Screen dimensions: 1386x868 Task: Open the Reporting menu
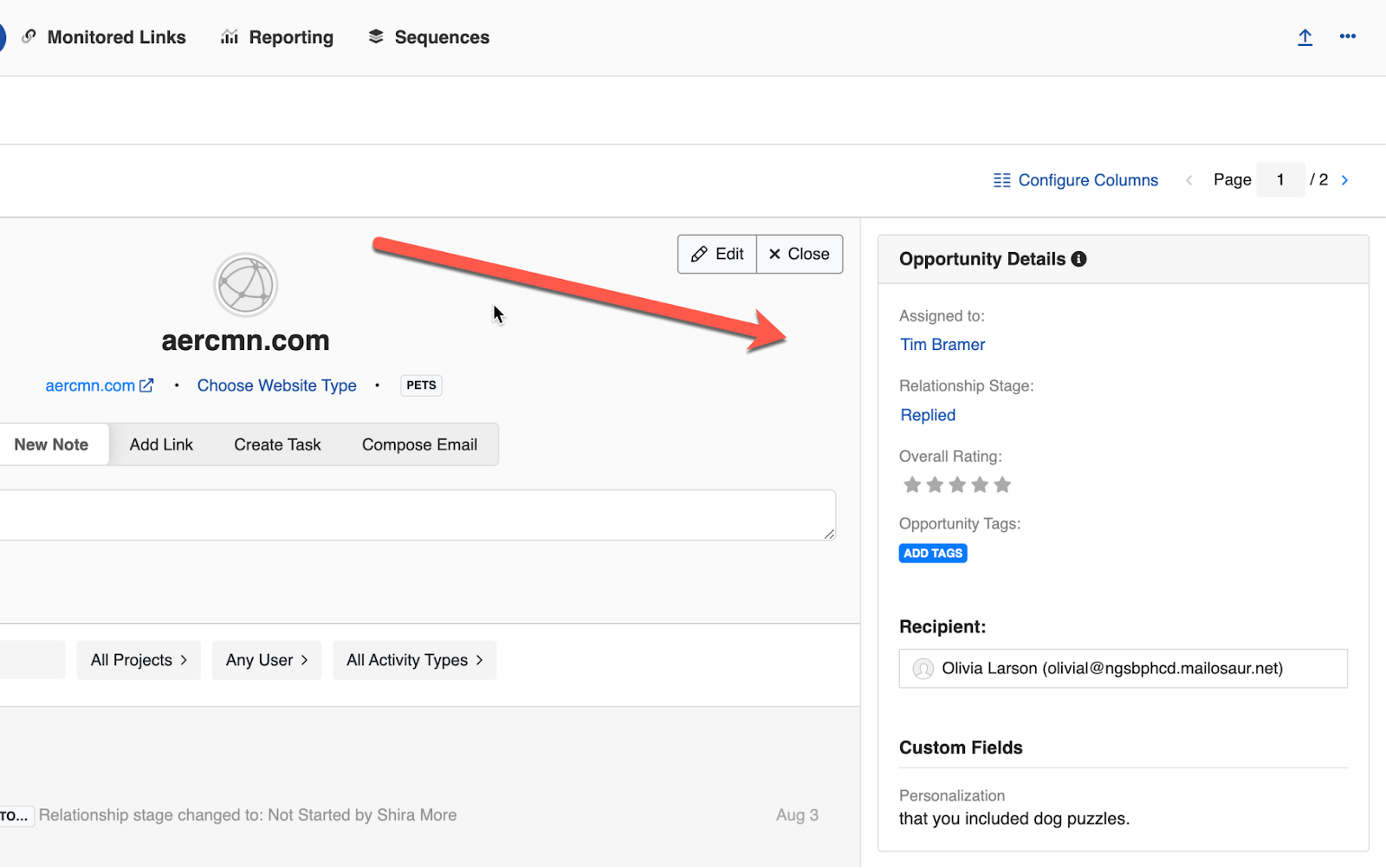(277, 37)
